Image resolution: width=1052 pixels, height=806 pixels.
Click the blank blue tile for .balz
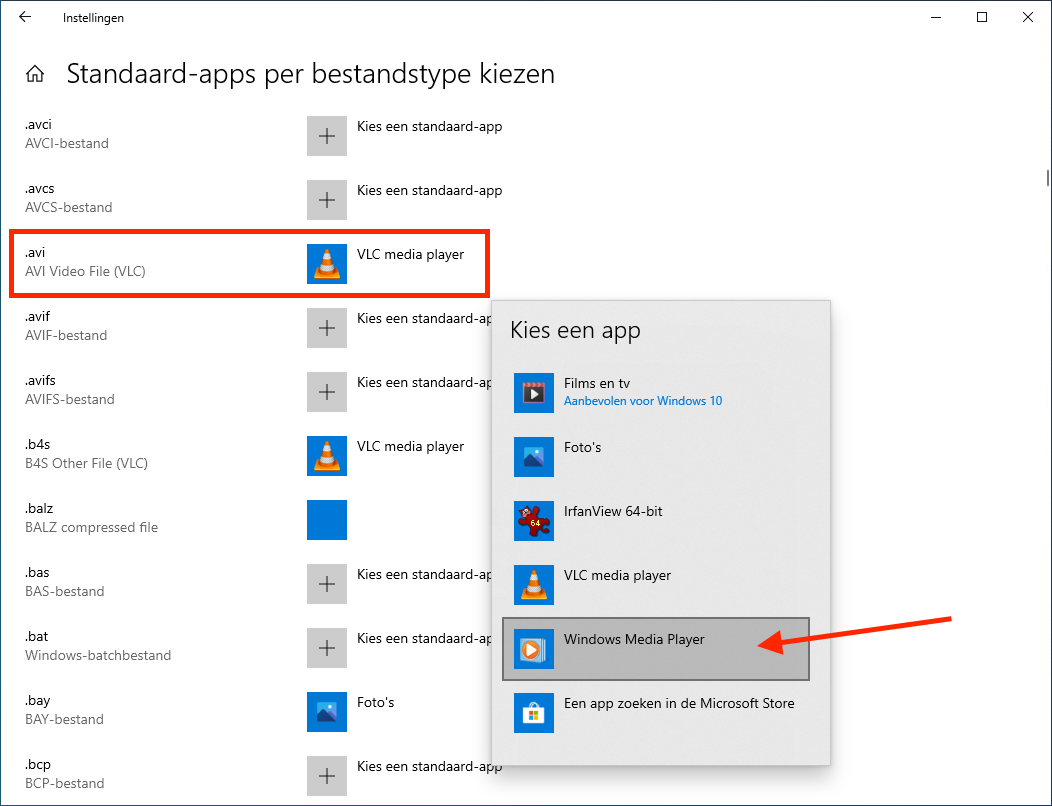[326, 520]
